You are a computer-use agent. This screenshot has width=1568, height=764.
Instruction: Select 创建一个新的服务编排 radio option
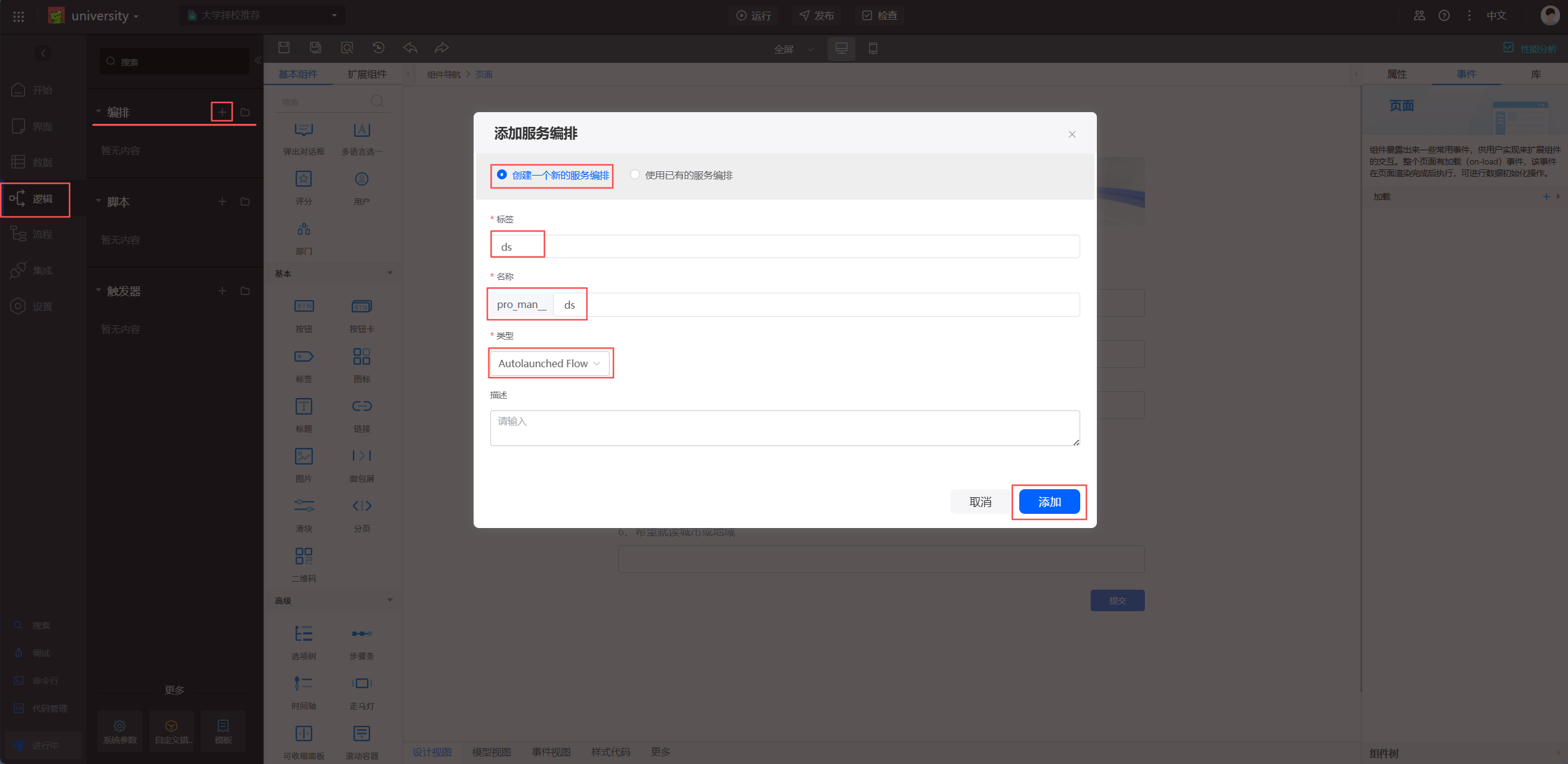click(502, 175)
